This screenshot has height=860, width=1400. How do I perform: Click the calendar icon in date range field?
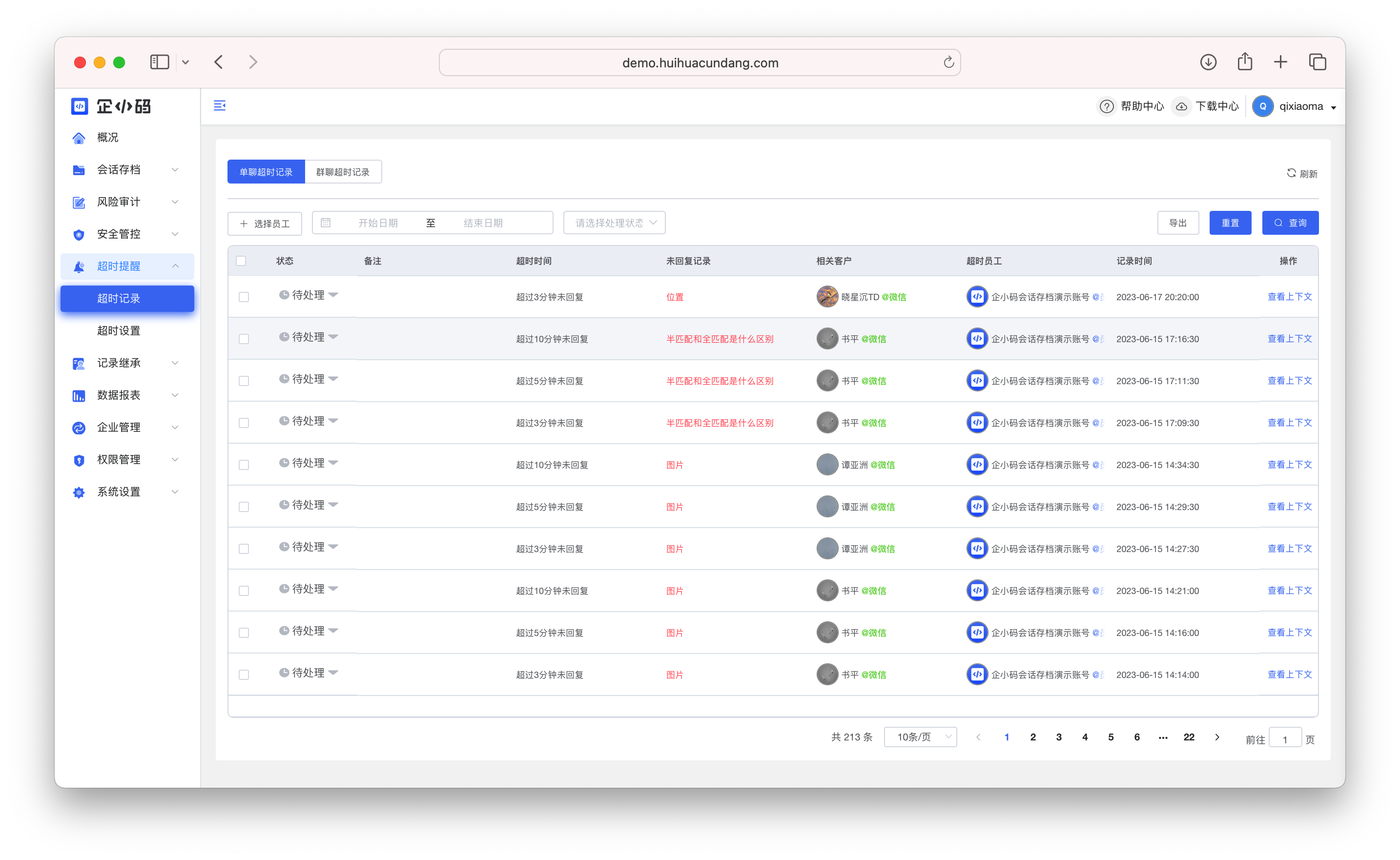(326, 223)
